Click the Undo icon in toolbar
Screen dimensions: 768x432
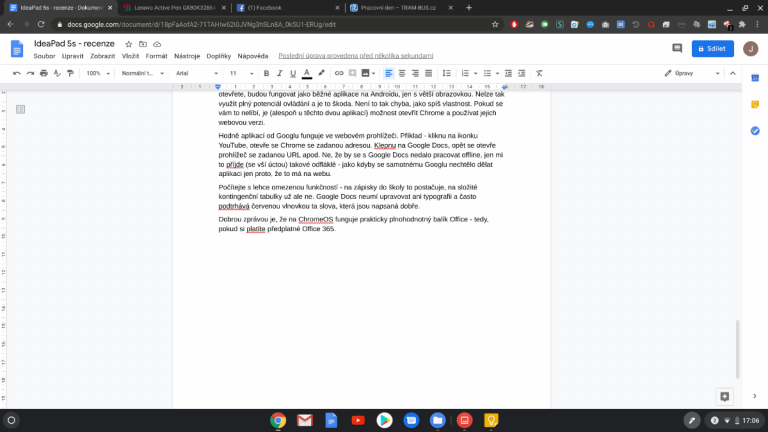tap(16, 73)
